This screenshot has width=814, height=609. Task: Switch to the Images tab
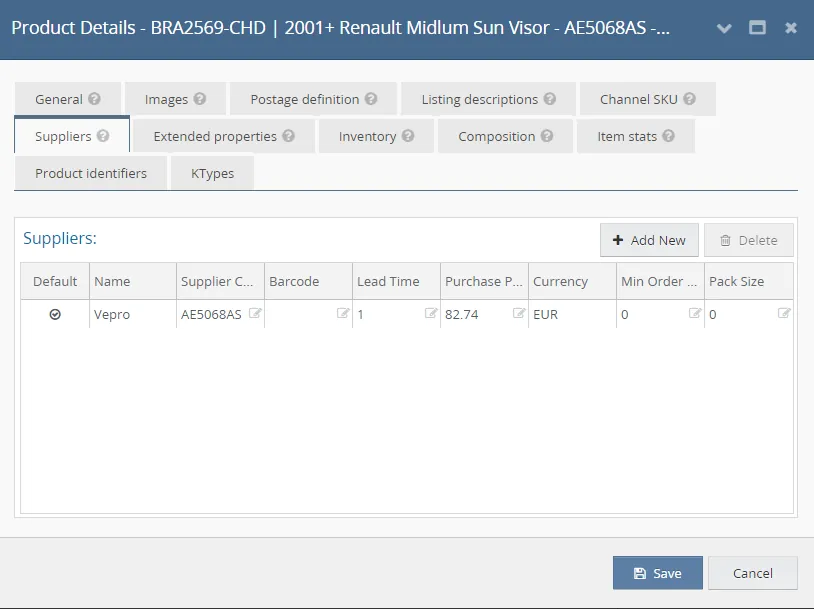pyautogui.click(x=175, y=99)
